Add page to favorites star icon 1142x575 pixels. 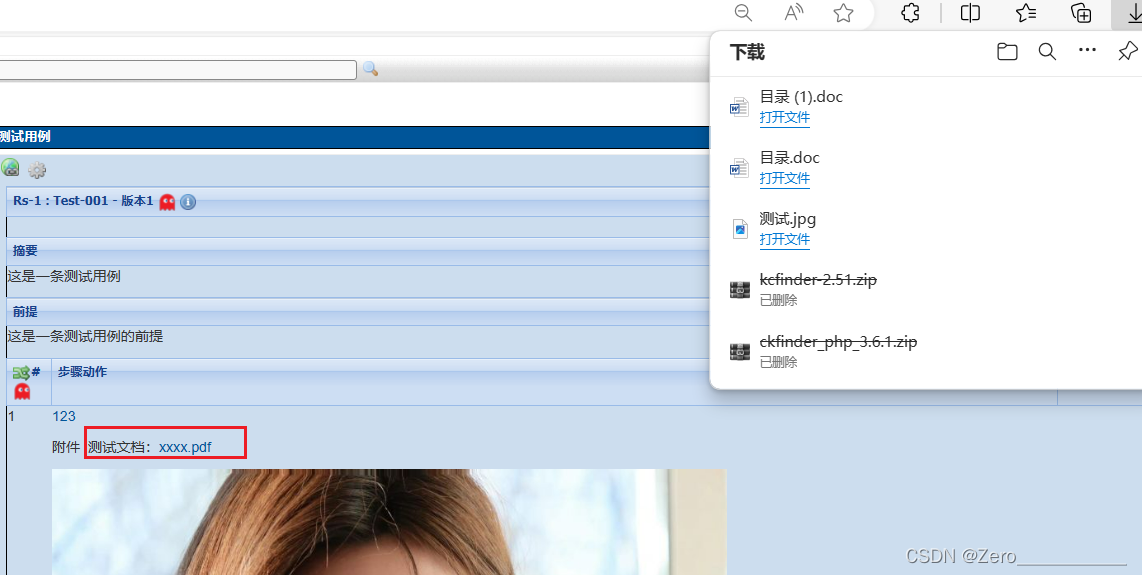point(843,13)
